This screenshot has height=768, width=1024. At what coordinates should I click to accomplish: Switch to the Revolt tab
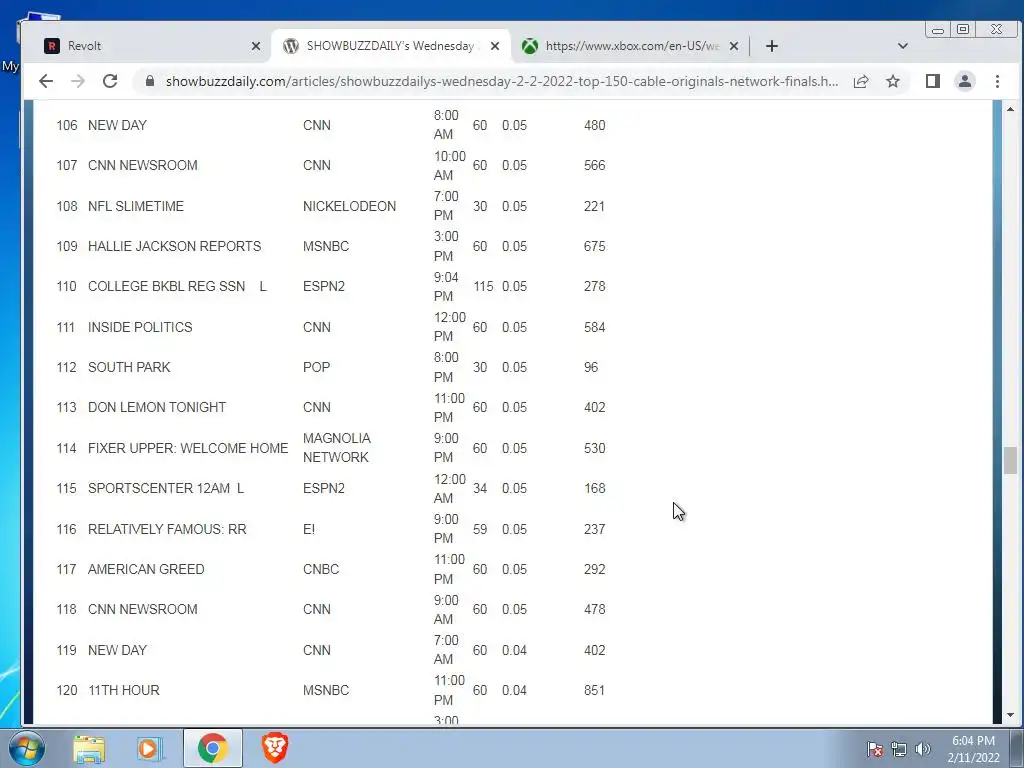152,46
